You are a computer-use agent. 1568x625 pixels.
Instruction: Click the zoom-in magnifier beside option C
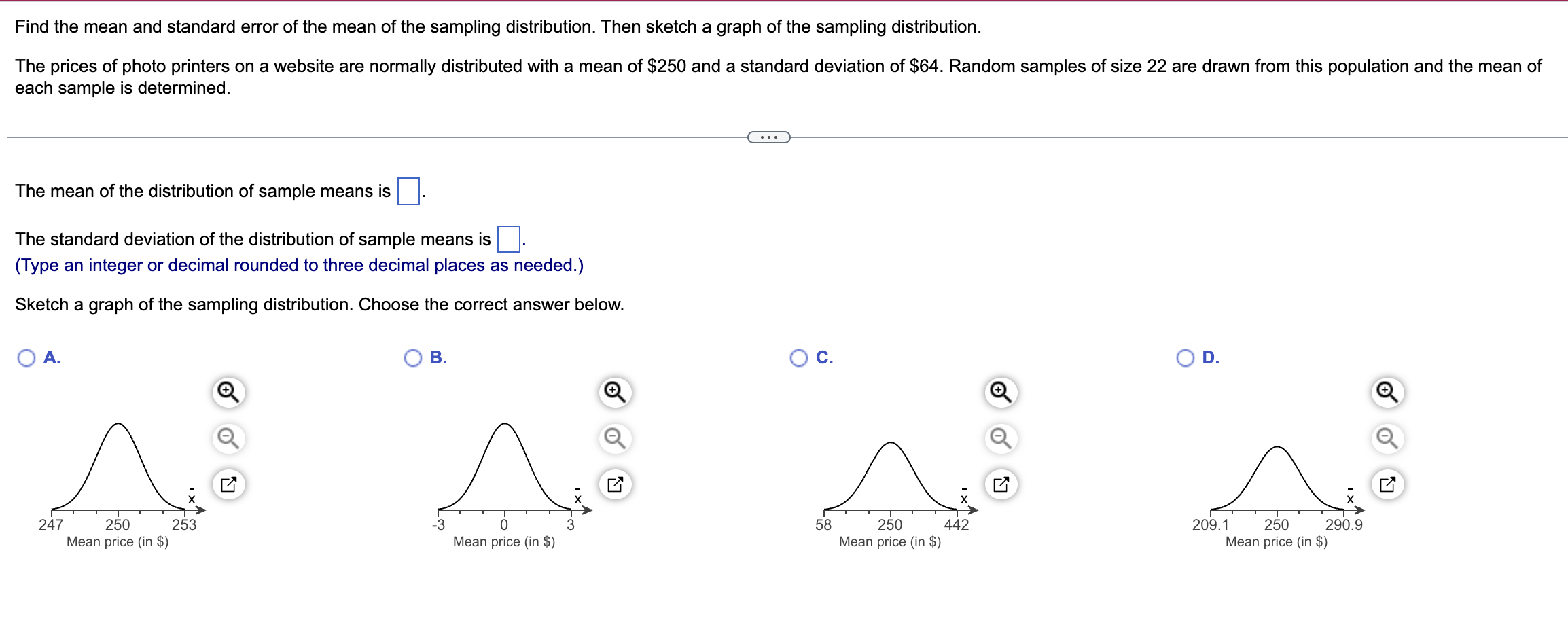click(x=999, y=392)
